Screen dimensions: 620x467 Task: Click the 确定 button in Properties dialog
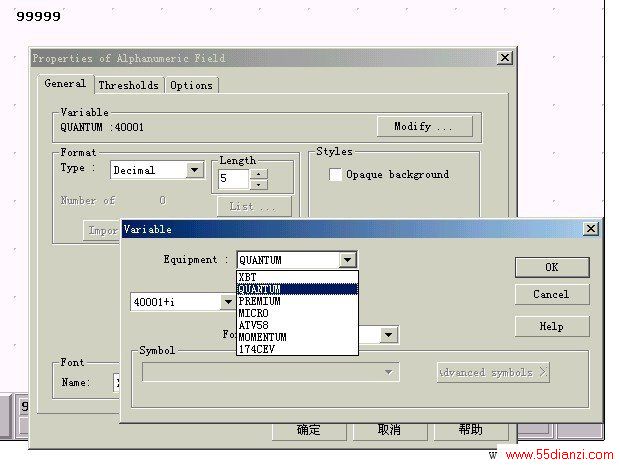pos(309,431)
